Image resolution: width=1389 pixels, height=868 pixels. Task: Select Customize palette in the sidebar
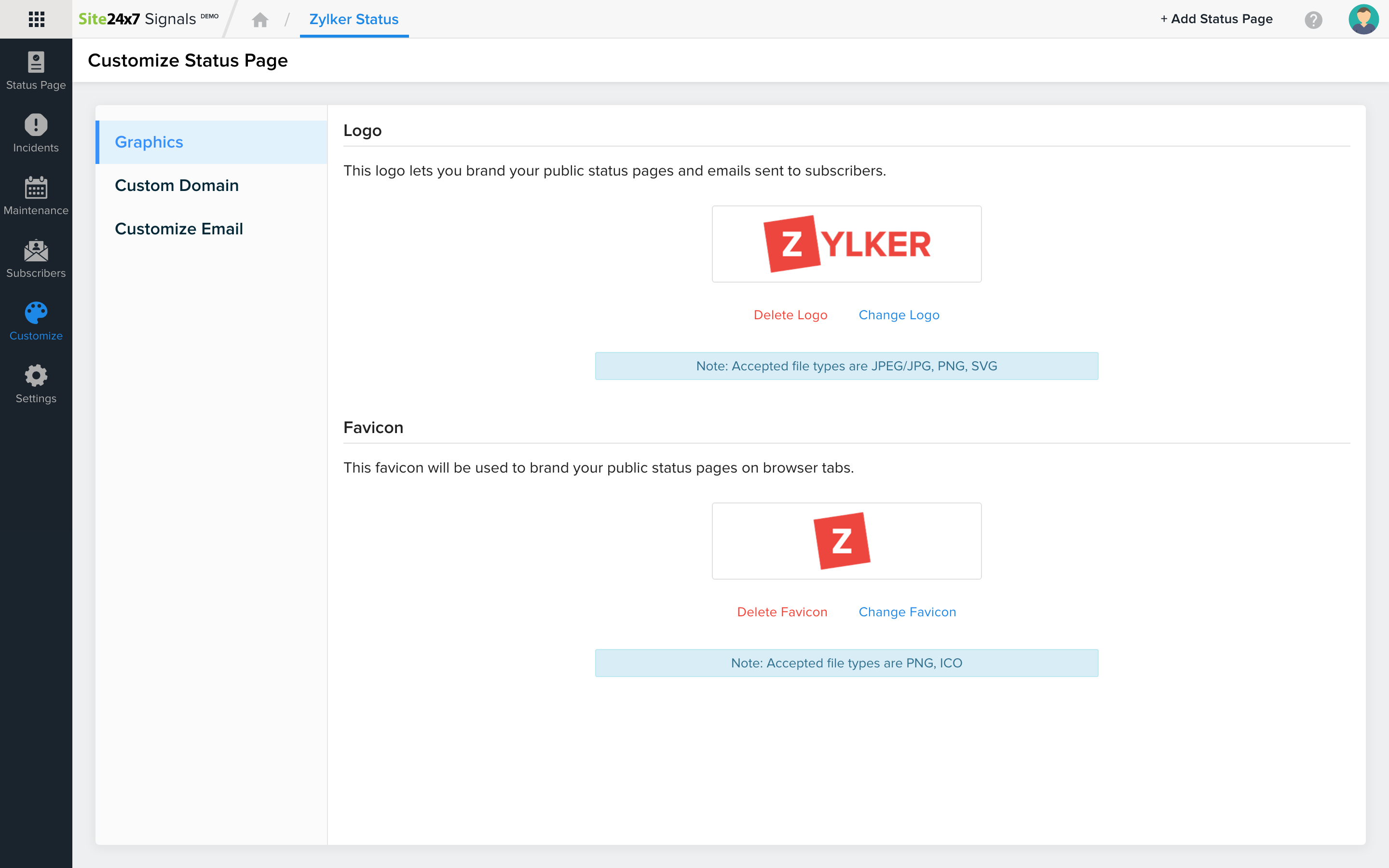point(36,322)
